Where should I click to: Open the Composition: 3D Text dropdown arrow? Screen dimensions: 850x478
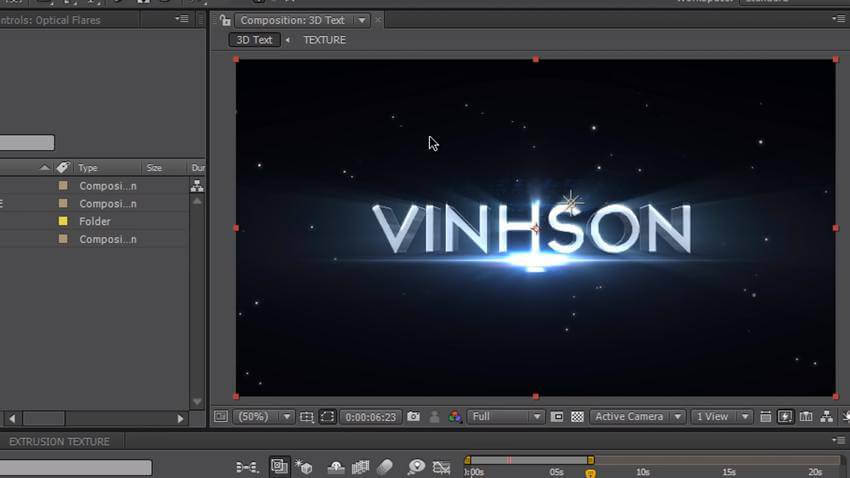coord(361,21)
